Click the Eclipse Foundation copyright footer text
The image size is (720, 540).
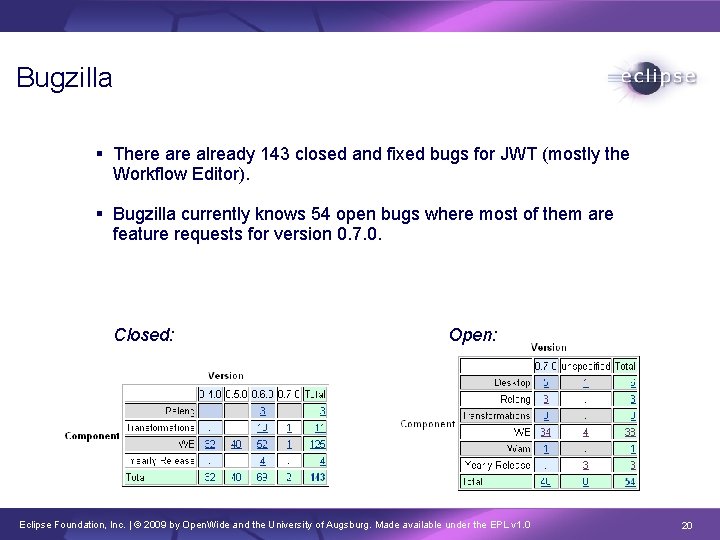275,524
